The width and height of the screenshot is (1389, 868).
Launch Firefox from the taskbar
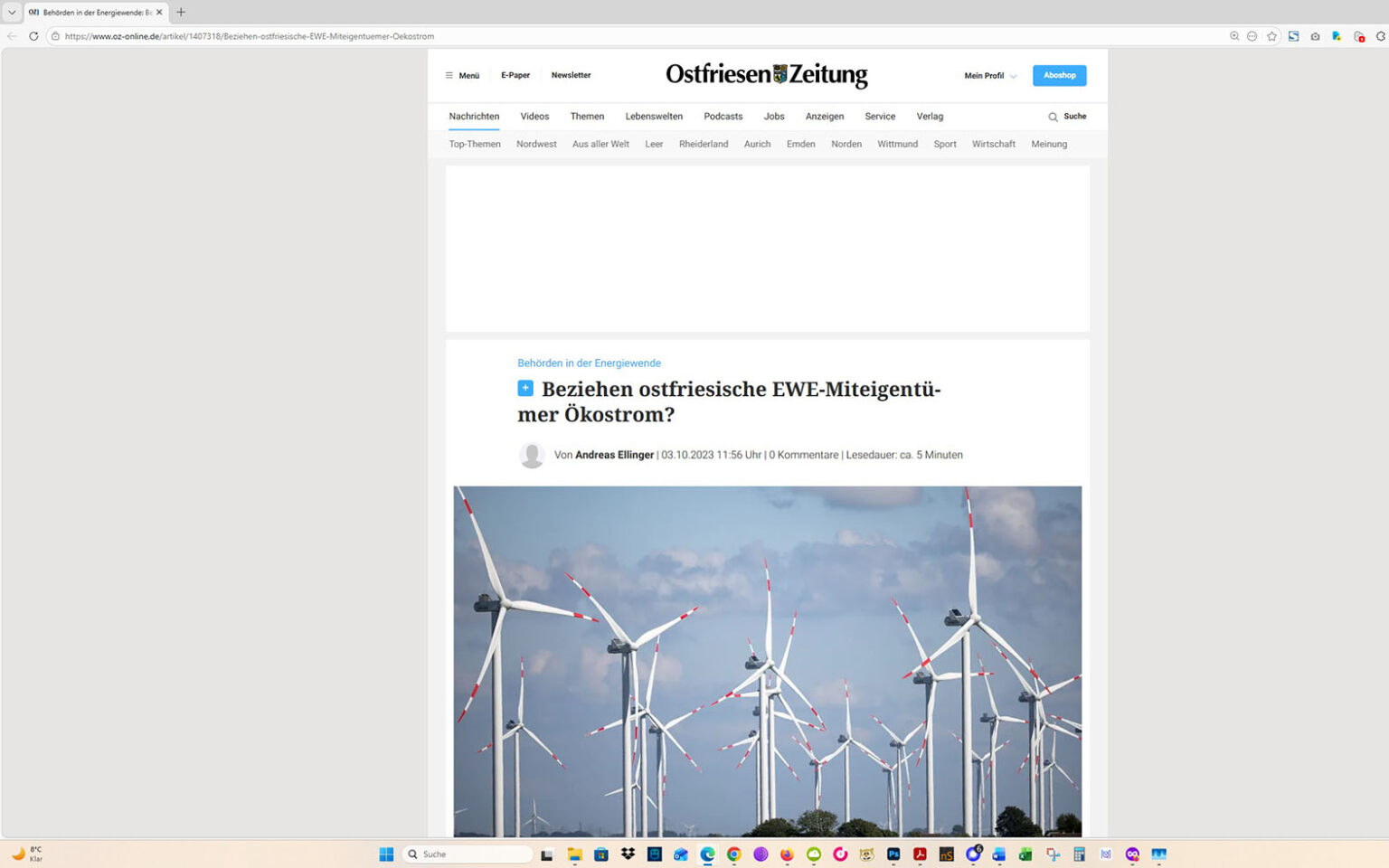pyautogui.click(x=787, y=854)
